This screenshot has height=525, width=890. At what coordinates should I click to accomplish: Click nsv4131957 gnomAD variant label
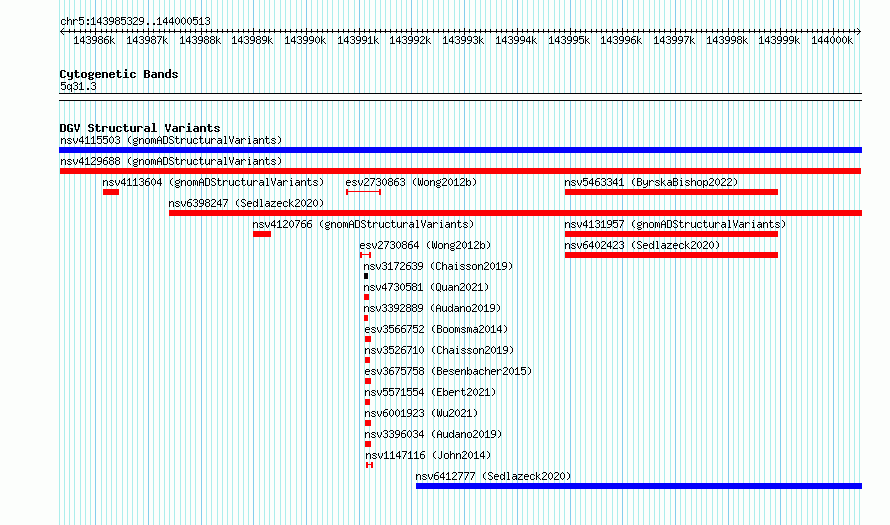tap(675, 224)
